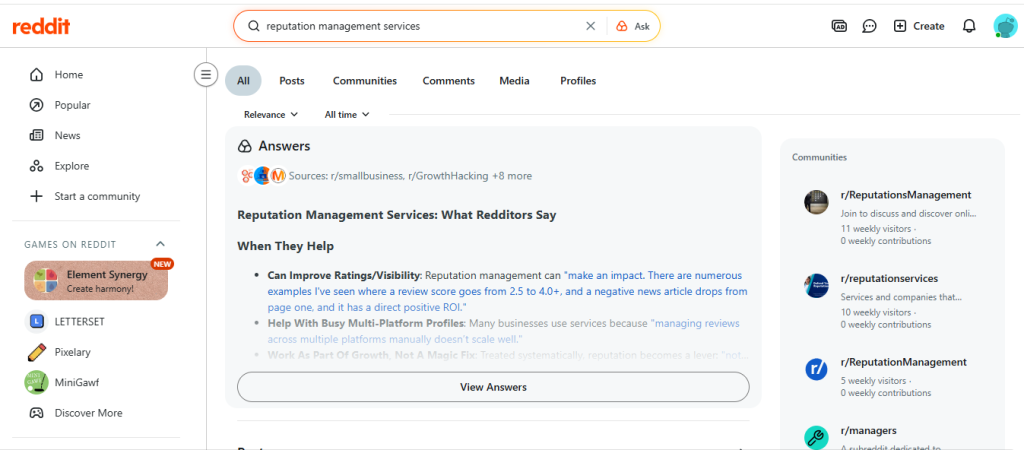The width and height of the screenshot is (1024, 450).
Task: Open the Advertise on Reddit icon
Action: 839,26
